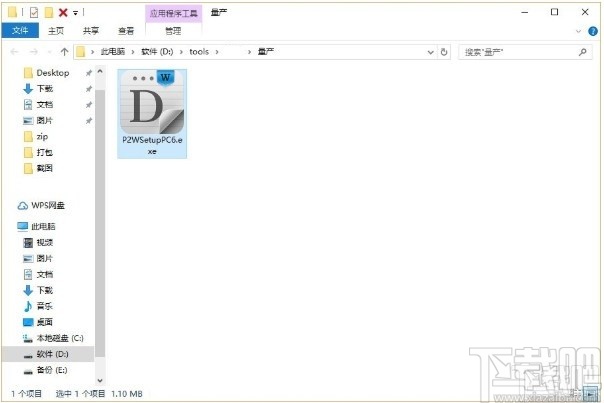Screen dimensions: 604x403
Task: Open Desktop in the navigation pane
Action: 53,73
